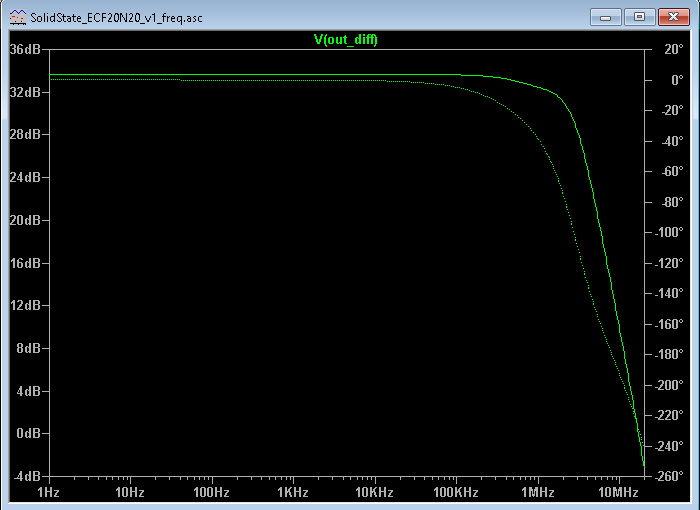Viewport: 700px width, 510px height.
Task: Click the -120° phase axis label
Action: click(670, 262)
